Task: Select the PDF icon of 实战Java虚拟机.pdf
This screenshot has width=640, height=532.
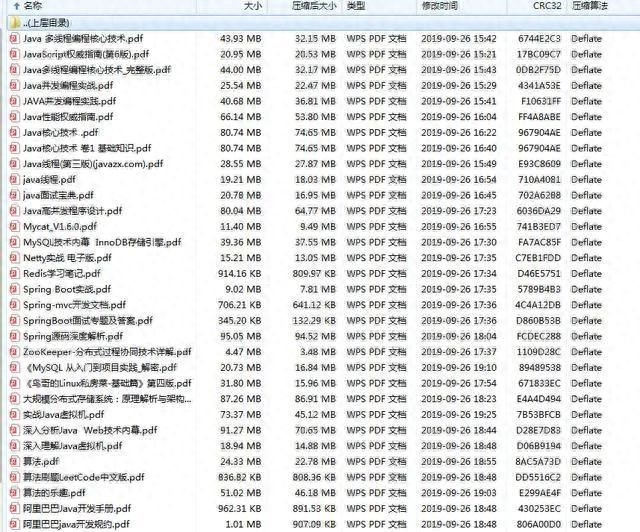Action: (14, 414)
